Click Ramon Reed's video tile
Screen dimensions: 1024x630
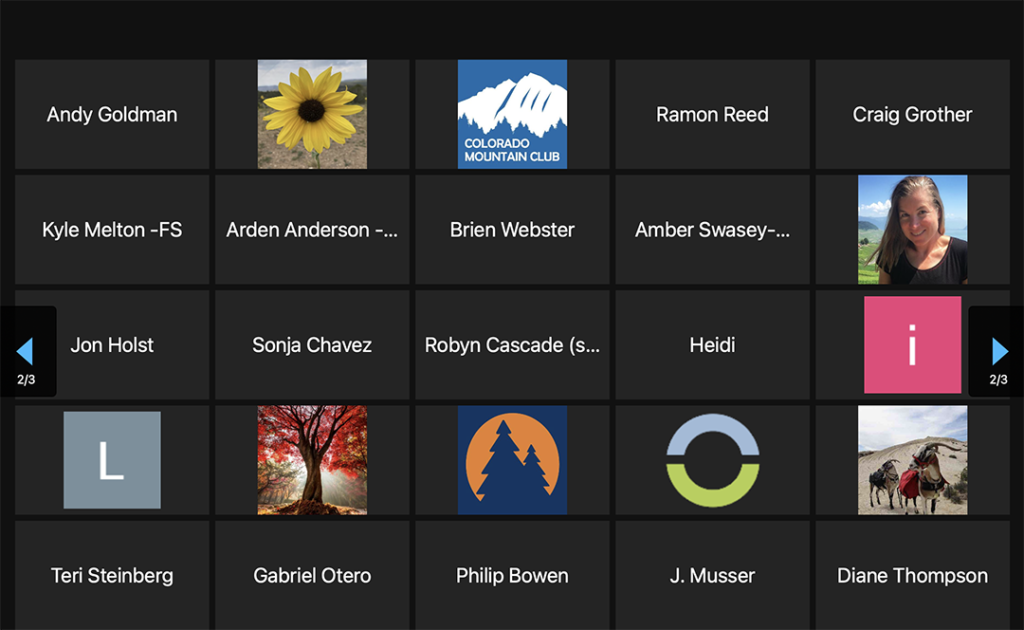(712, 114)
